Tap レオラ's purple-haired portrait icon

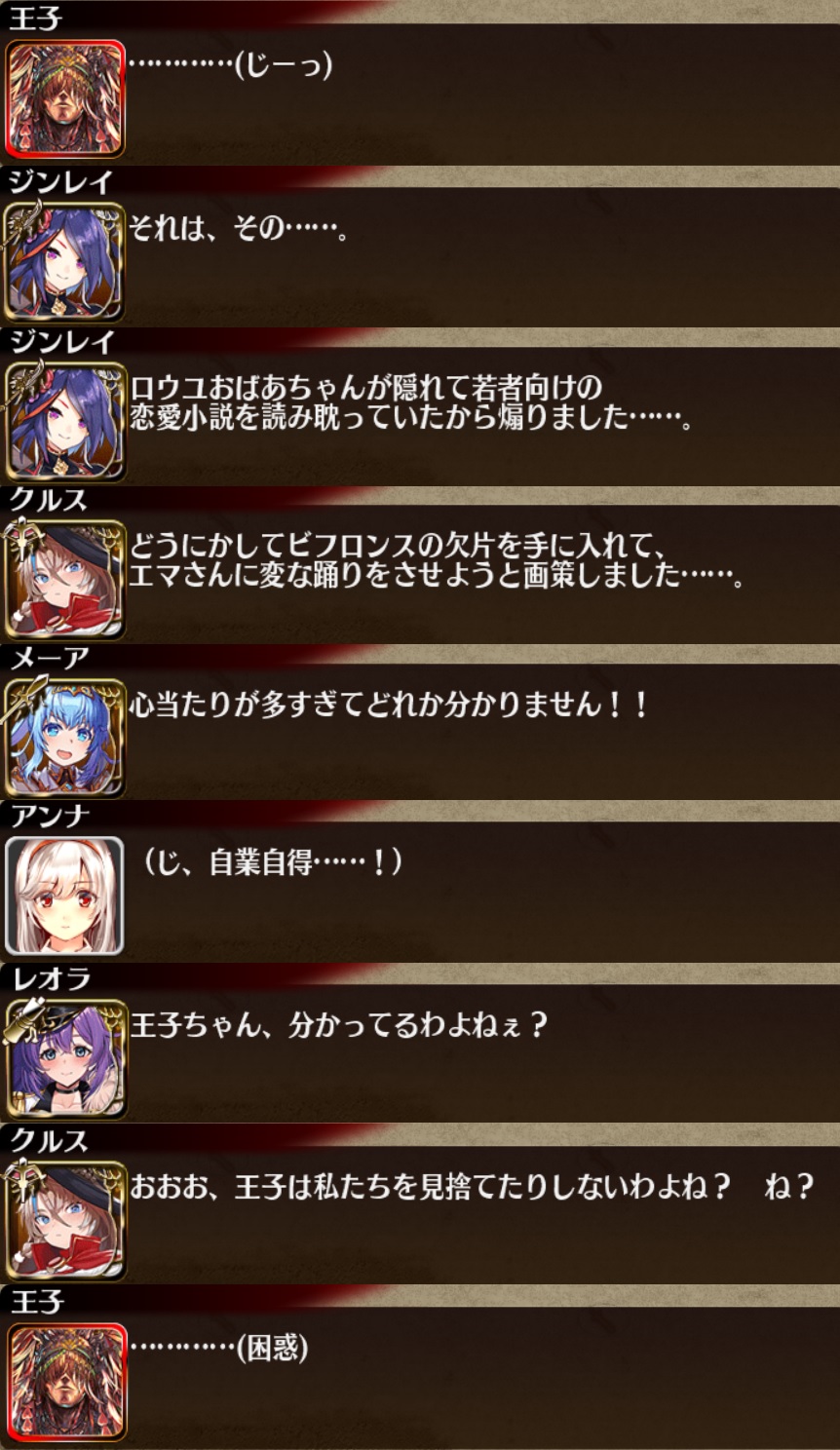[x=65, y=1057]
